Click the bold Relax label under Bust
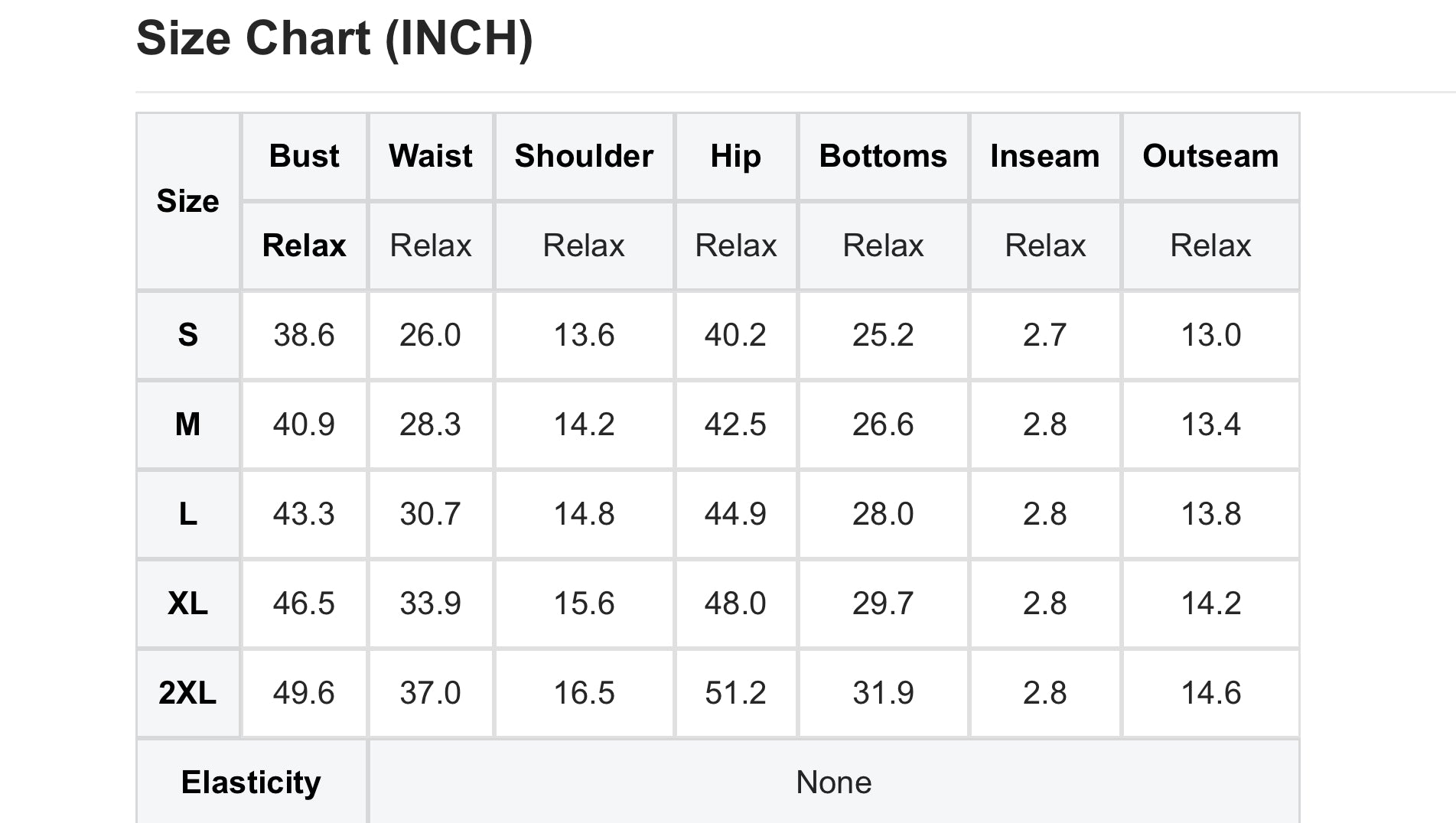This screenshot has width=1456, height=823. pos(304,246)
